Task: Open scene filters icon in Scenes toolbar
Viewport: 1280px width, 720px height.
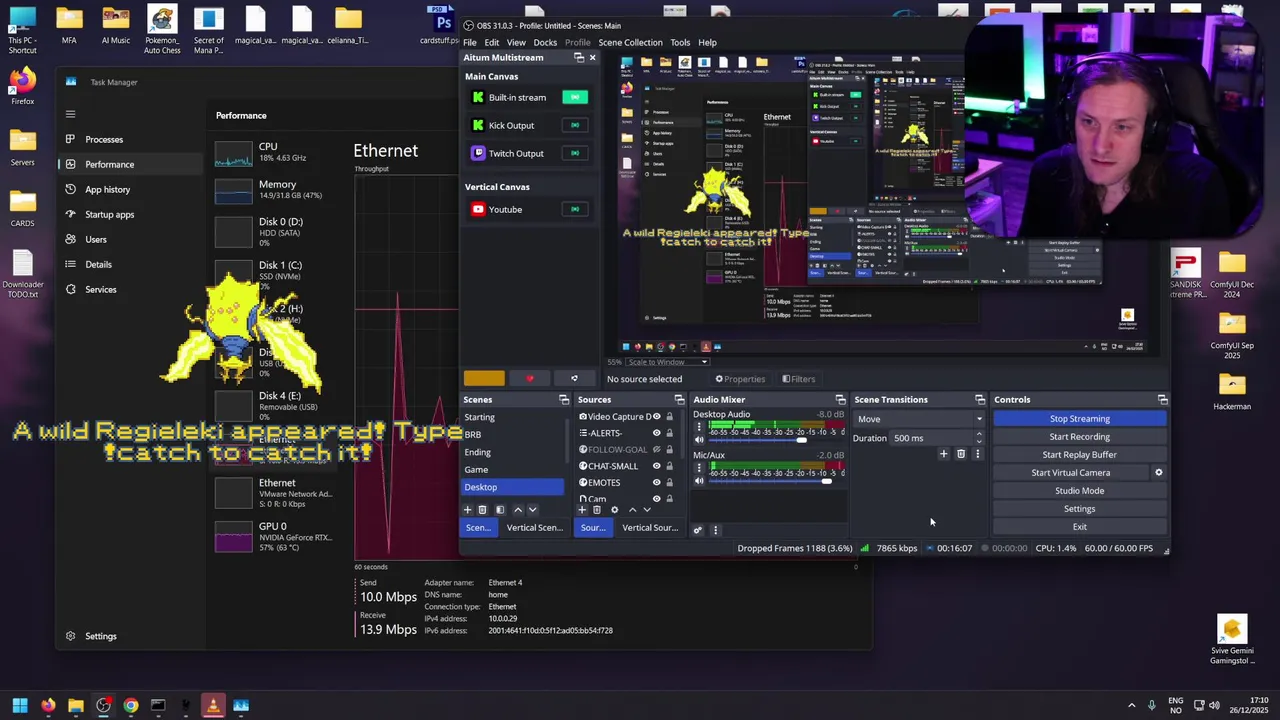Action: click(x=500, y=510)
